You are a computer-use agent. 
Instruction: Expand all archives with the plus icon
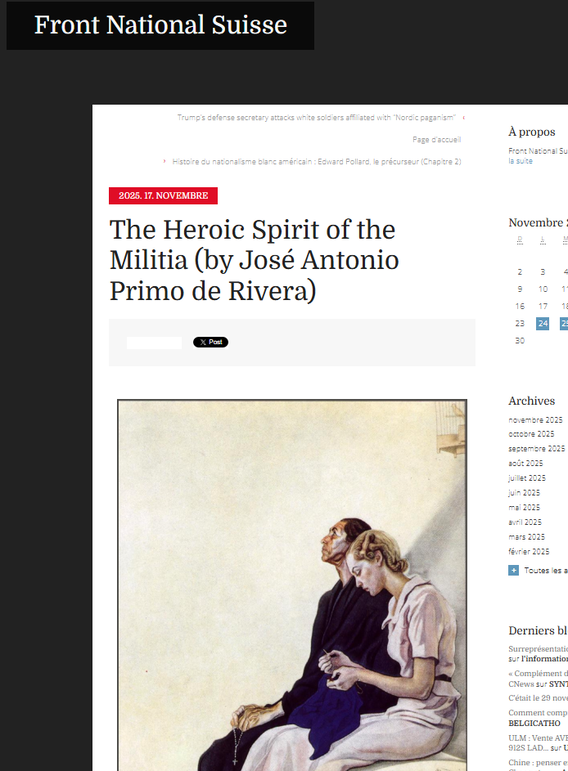click(x=513, y=570)
